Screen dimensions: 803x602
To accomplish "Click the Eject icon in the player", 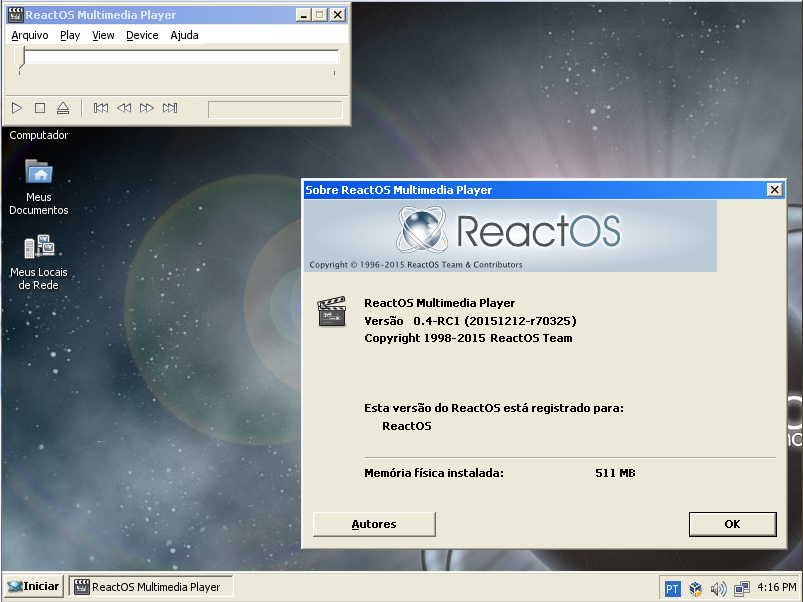I will pyautogui.click(x=62, y=108).
